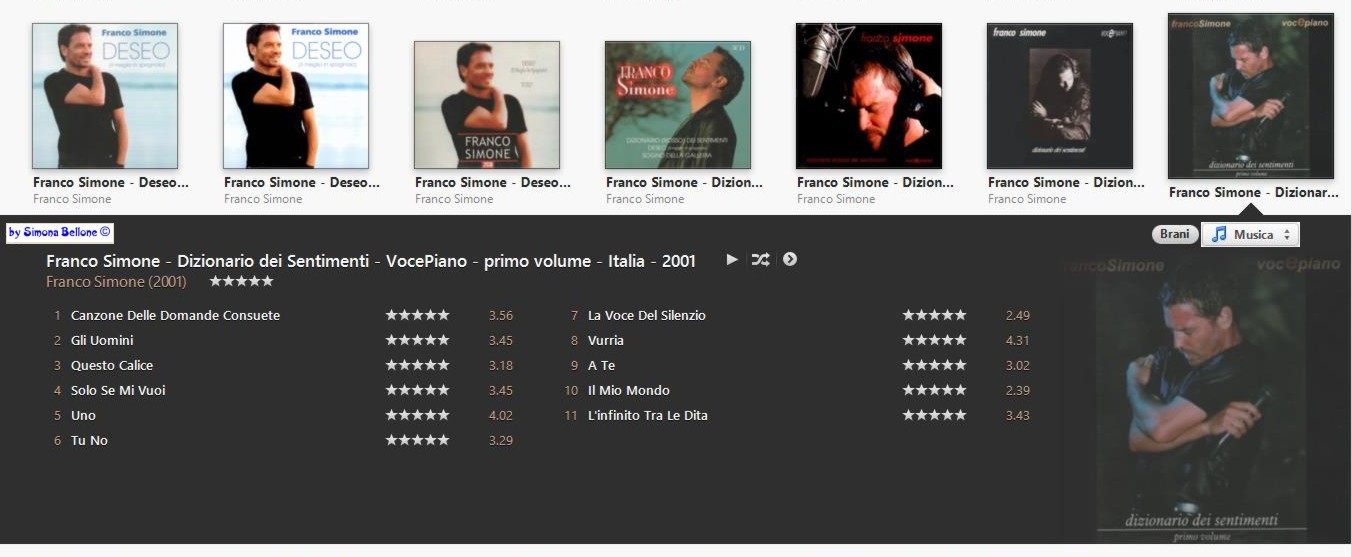Open the studio microphone album cover
Screen dimensions: 1352x557
869,96
